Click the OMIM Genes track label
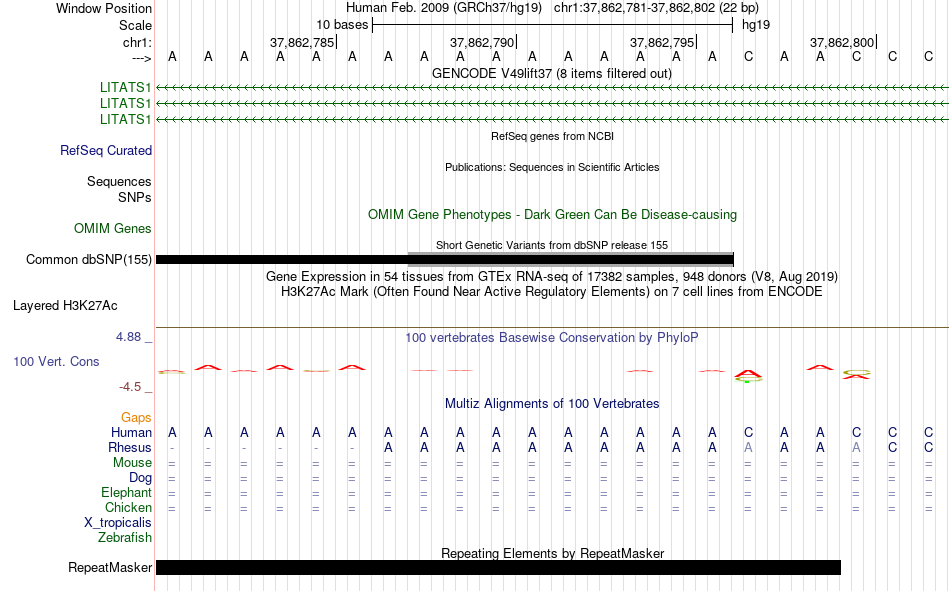Image resolution: width=950 pixels, height=591 pixels. pyautogui.click(x=113, y=229)
